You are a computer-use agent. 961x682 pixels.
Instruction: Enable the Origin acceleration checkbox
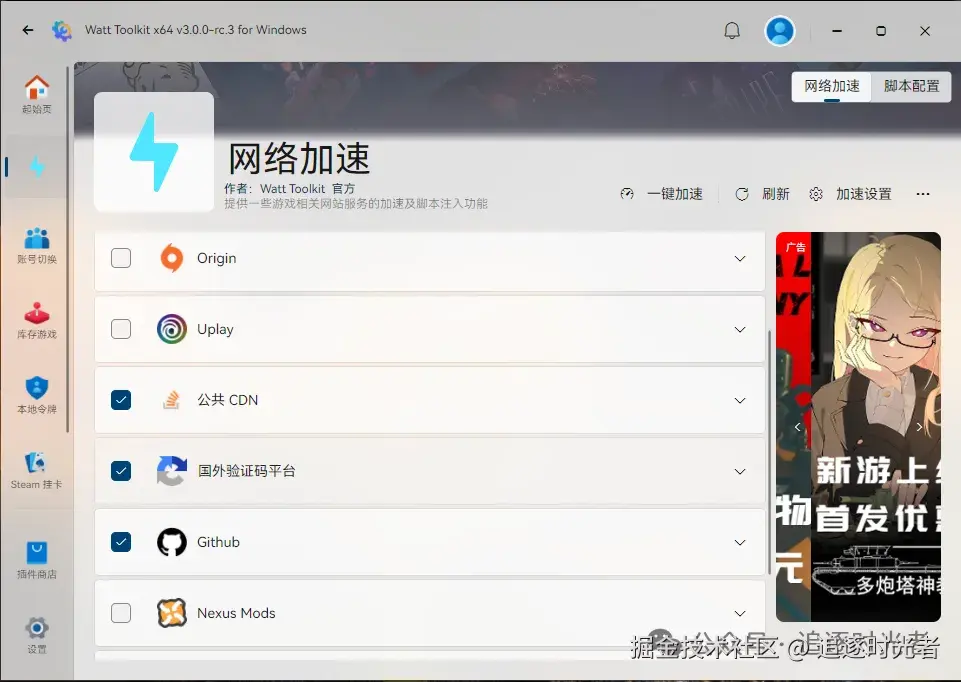pos(121,257)
